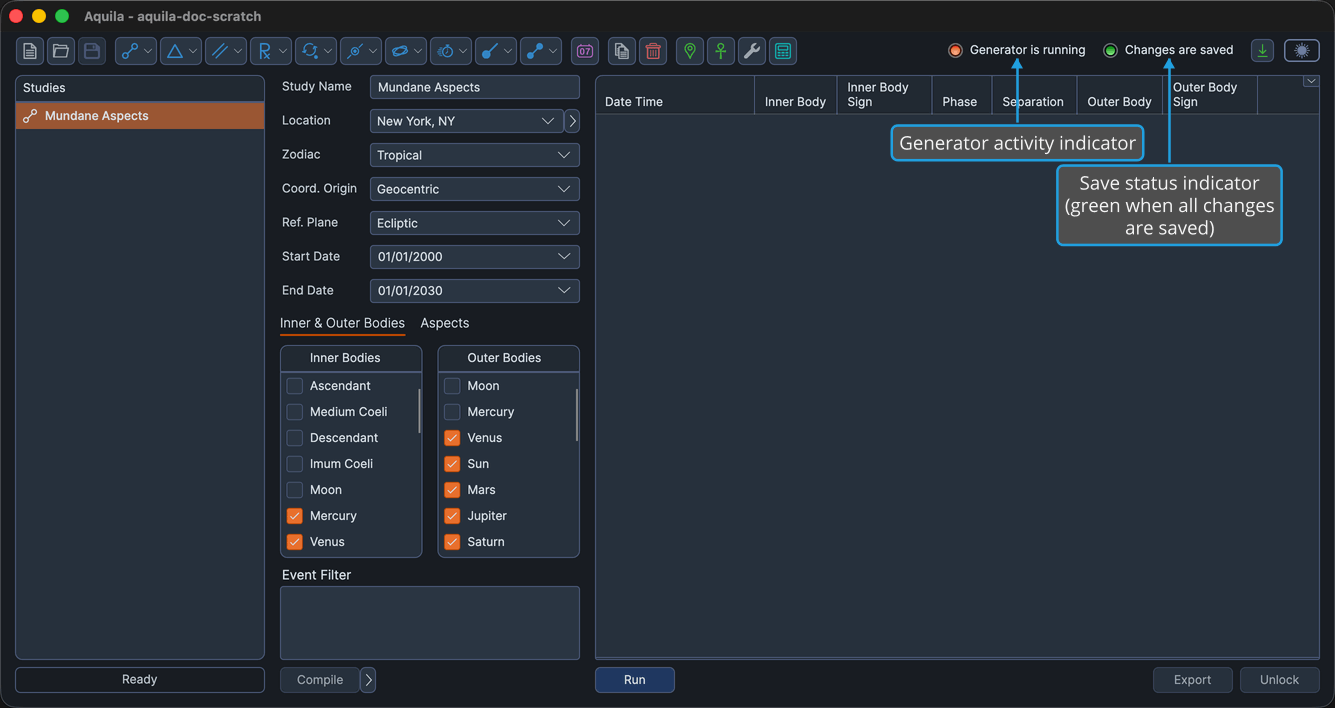Viewport: 1335px width, 708px height.
Task: Click the Compile button
Action: 320,680
